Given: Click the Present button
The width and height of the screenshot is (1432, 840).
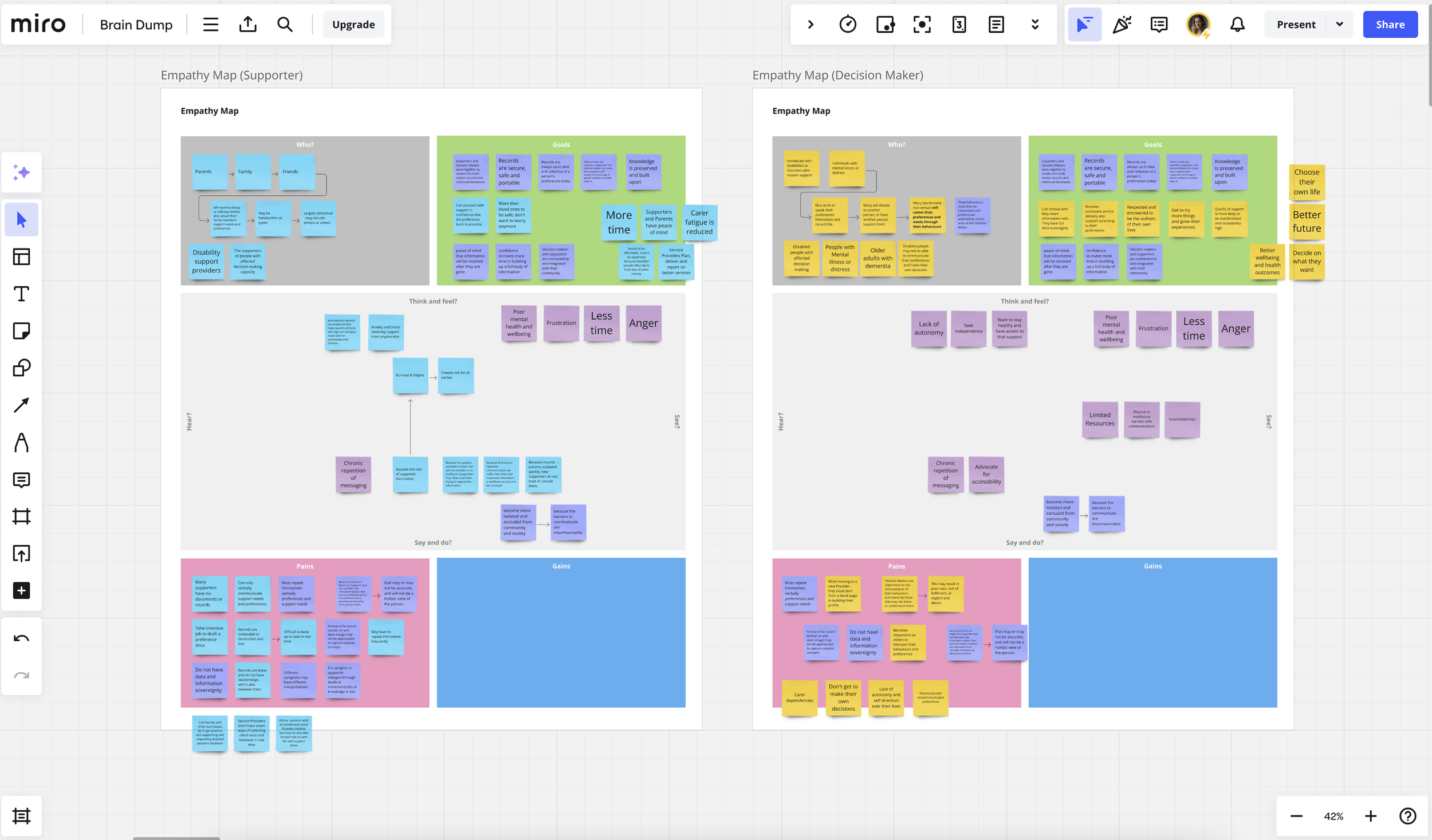Looking at the screenshot, I should coord(1296,25).
